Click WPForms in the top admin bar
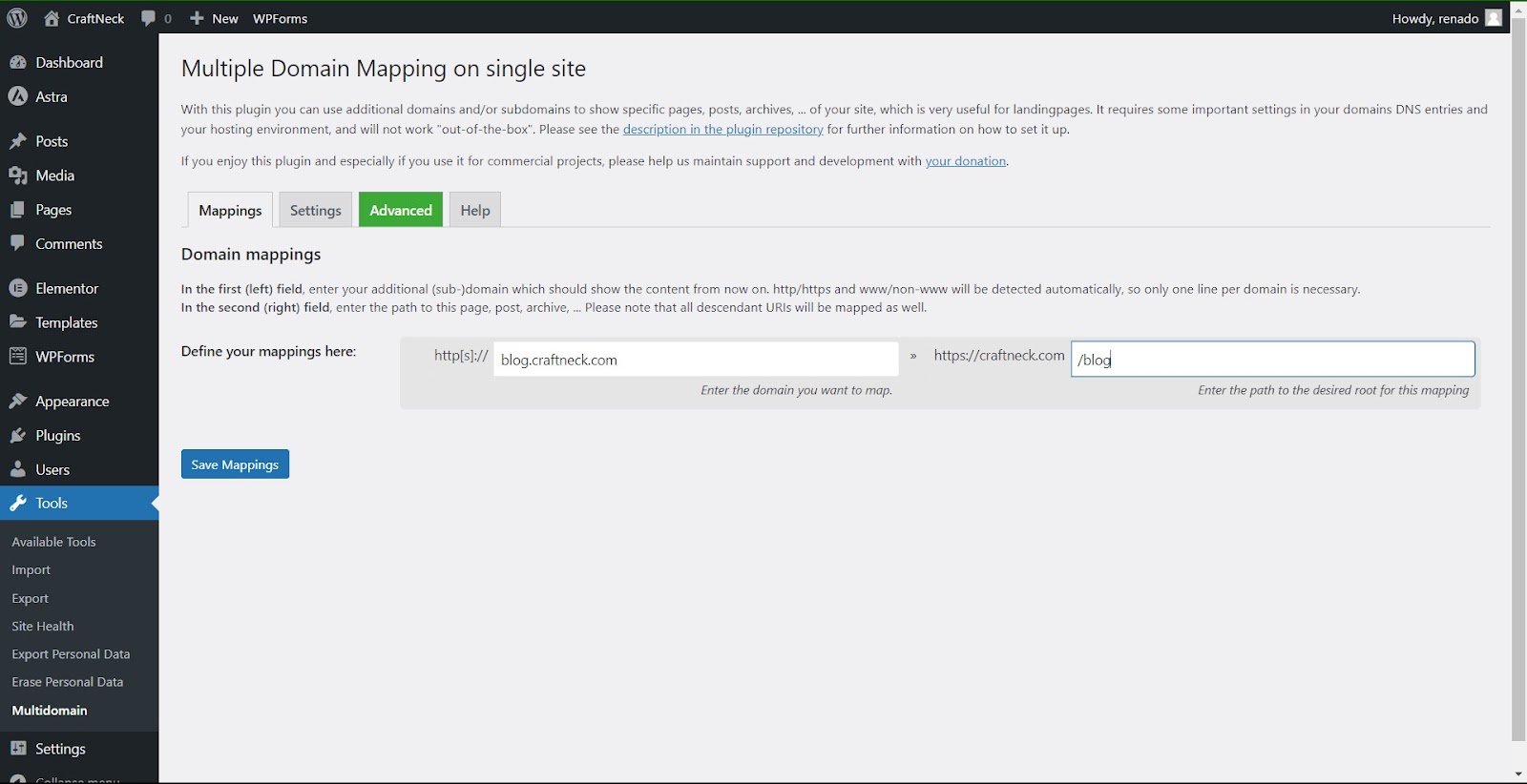Viewport: 1527px width, 784px height. (x=280, y=18)
